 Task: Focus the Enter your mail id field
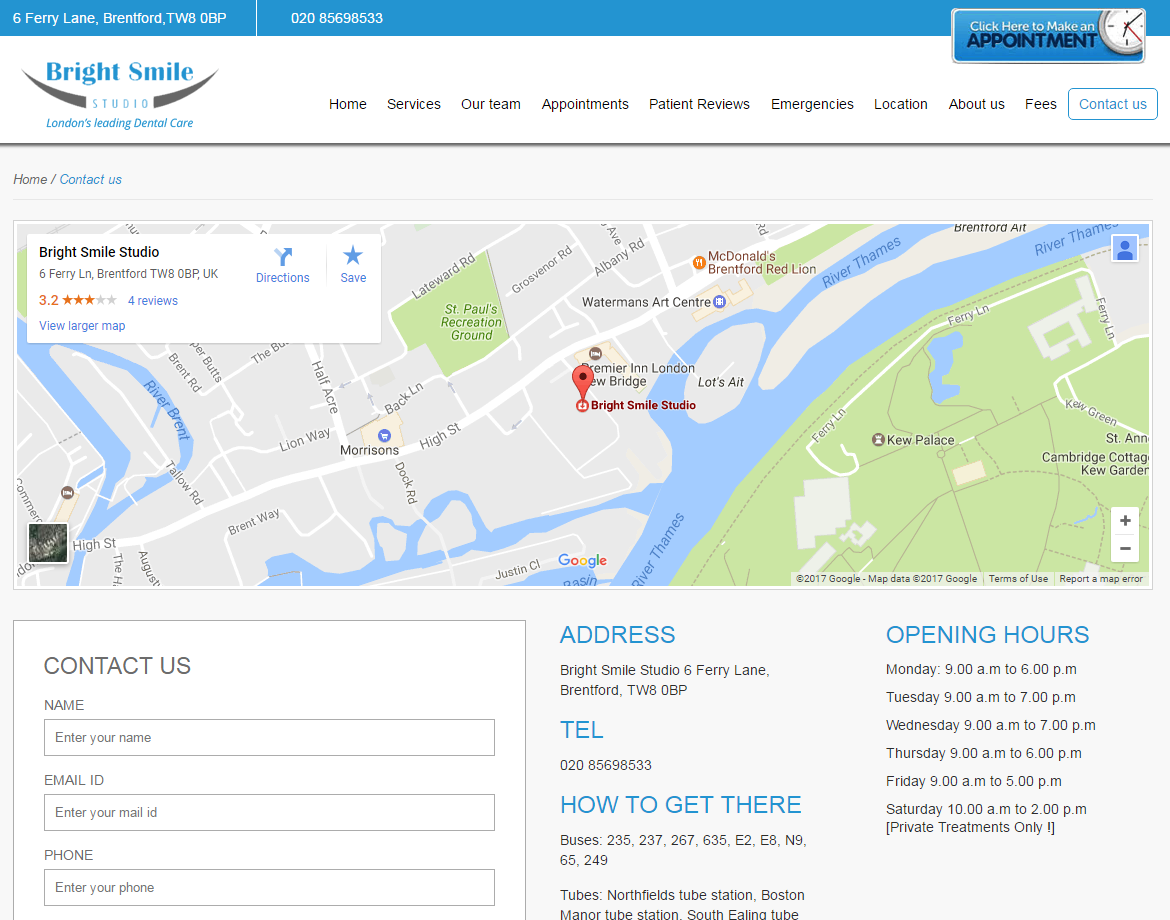click(x=269, y=813)
